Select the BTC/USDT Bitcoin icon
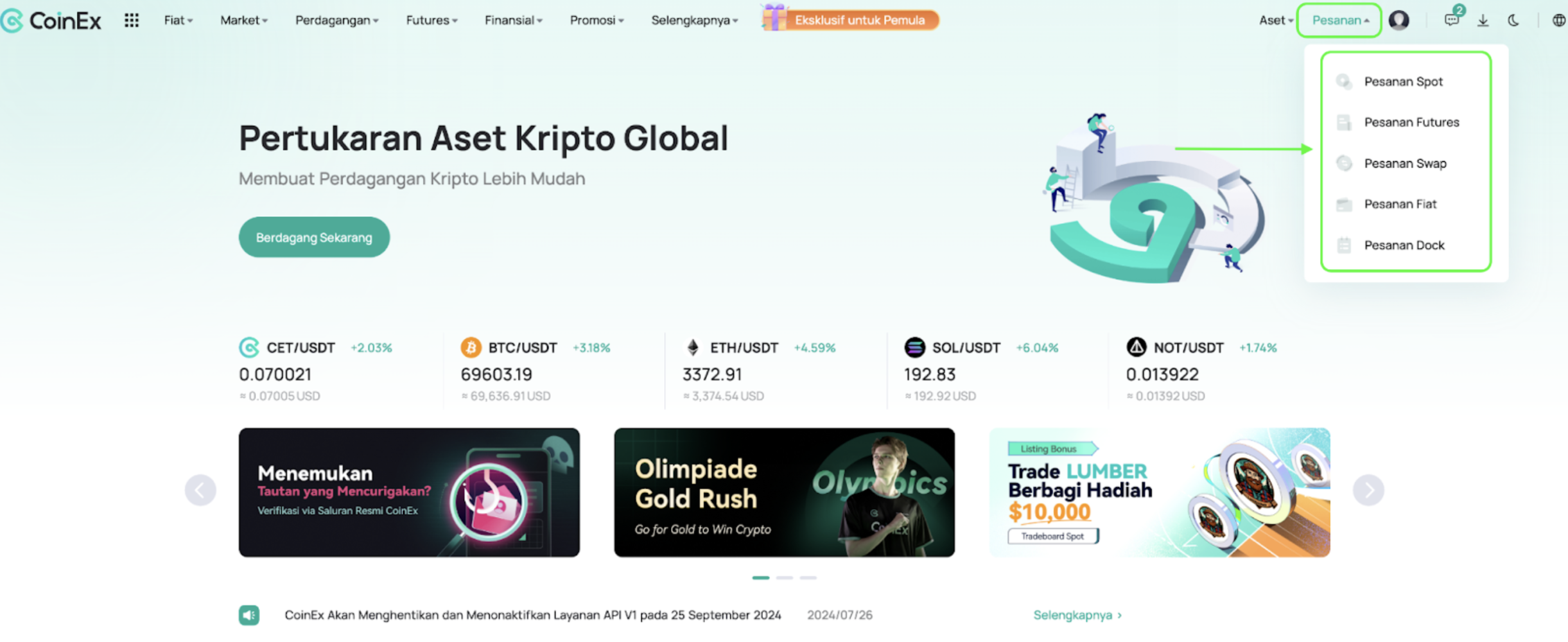Screen dimensions: 1568x642 471,347
